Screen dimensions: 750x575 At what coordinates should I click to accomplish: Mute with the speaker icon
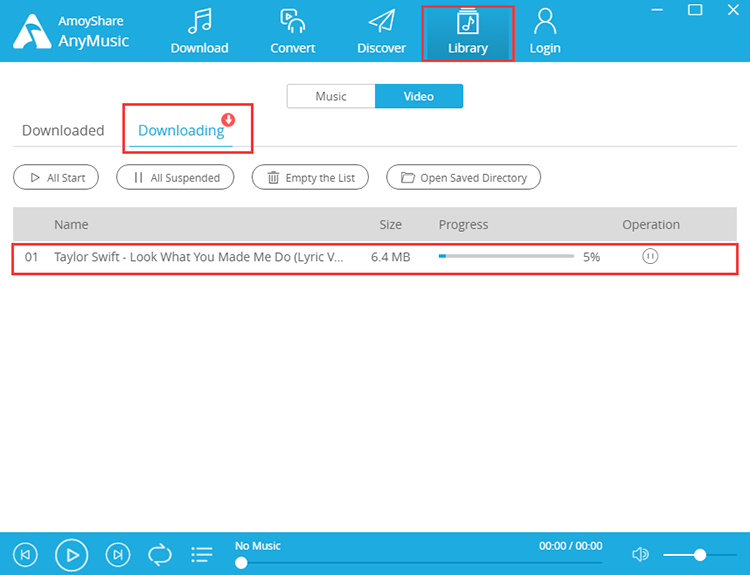click(640, 554)
